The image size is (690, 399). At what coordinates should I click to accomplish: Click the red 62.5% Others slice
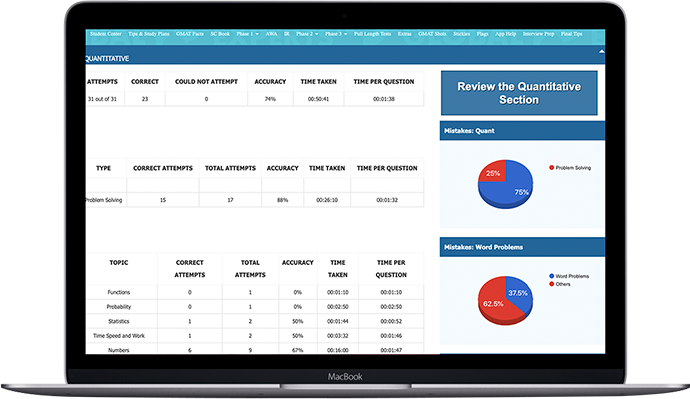tap(493, 304)
